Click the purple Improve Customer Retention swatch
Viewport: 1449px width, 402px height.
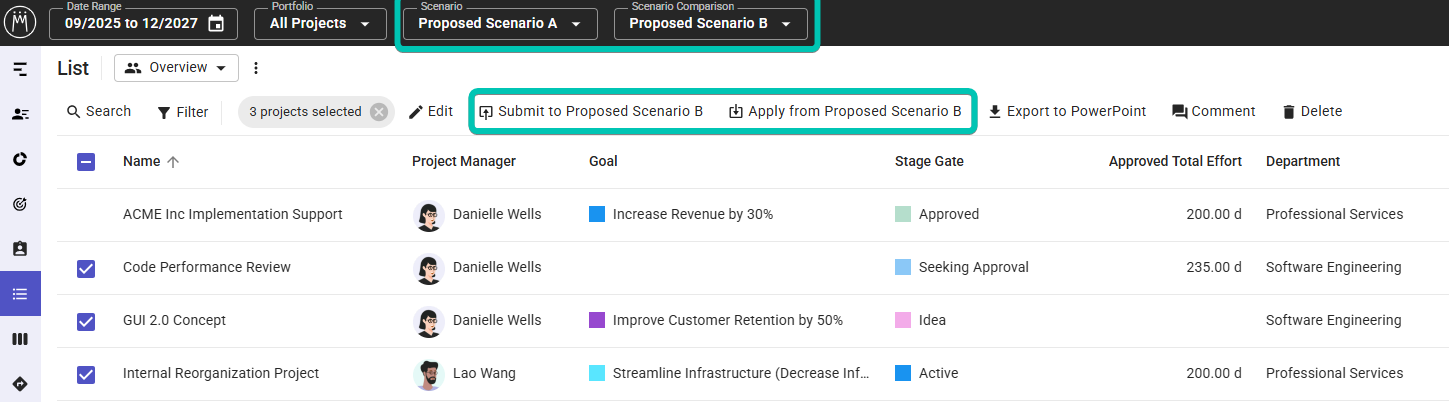[597, 320]
